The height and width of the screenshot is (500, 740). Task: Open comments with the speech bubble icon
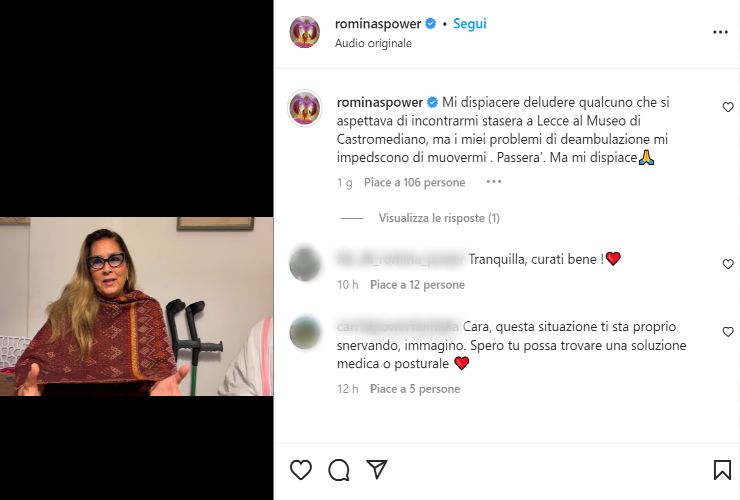(339, 469)
